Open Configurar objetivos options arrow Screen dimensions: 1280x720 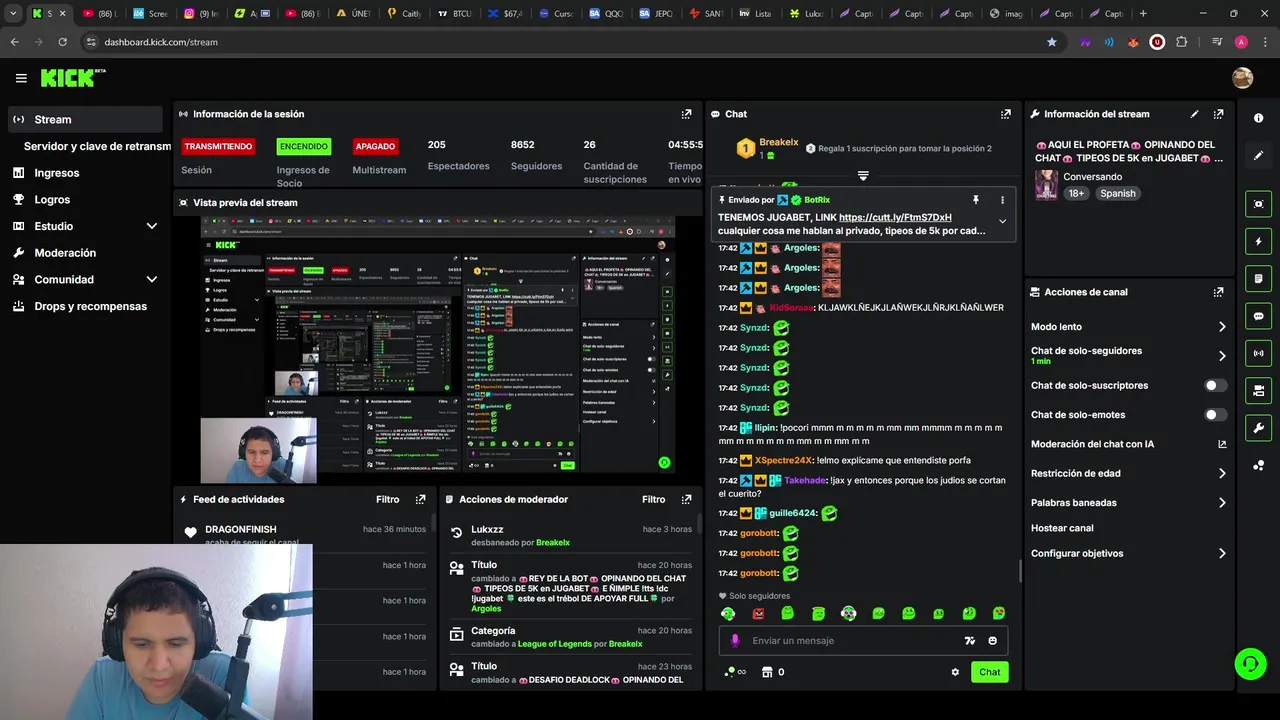click(1222, 553)
